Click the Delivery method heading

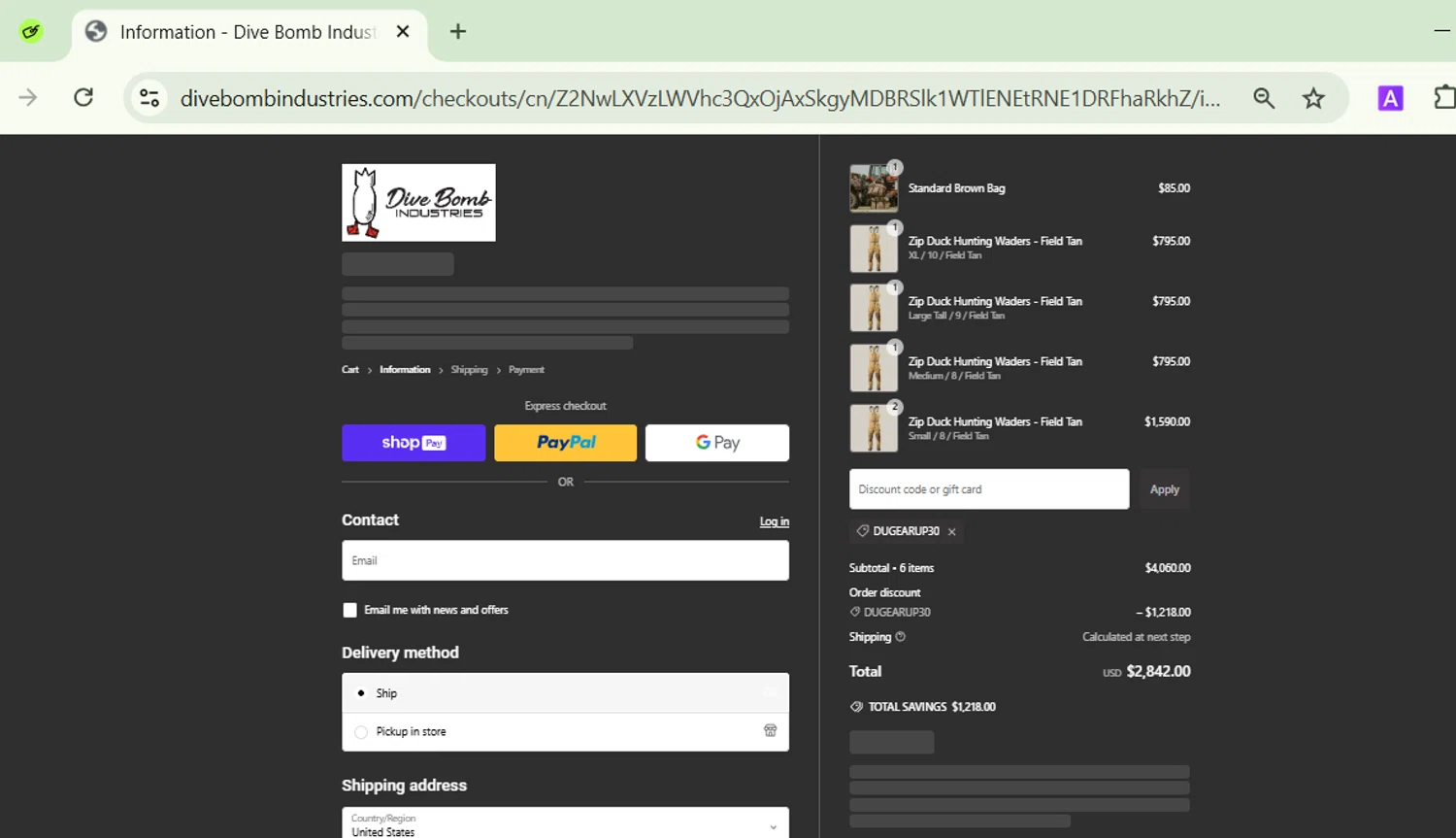point(400,653)
